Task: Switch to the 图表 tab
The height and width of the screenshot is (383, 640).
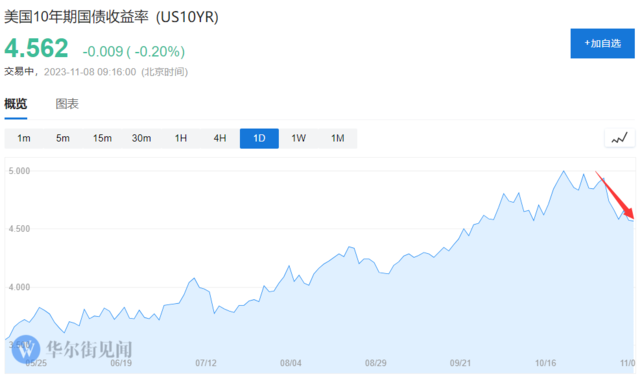Action: pyautogui.click(x=67, y=104)
